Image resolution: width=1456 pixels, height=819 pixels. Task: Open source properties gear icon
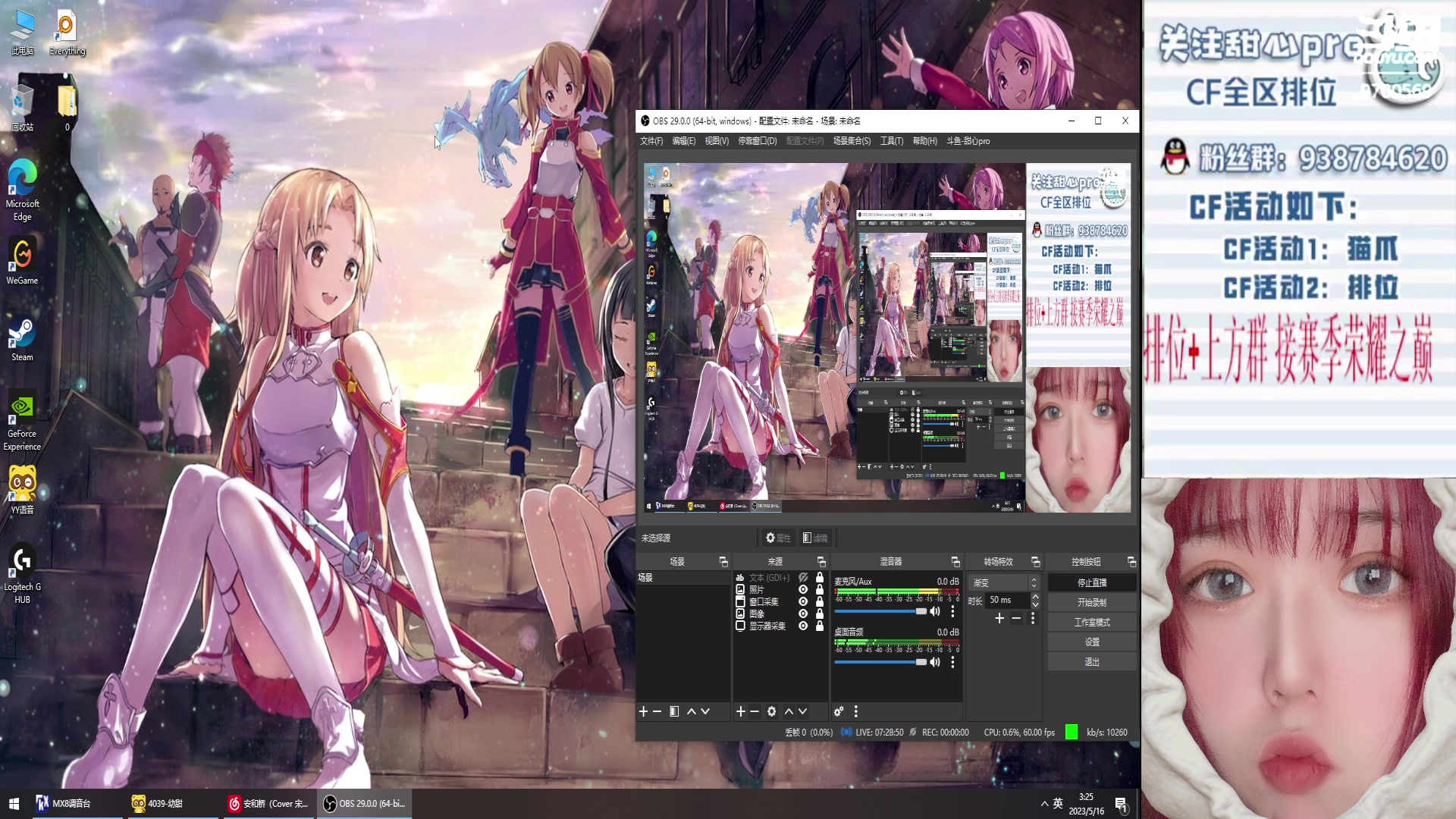pos(771,711)
